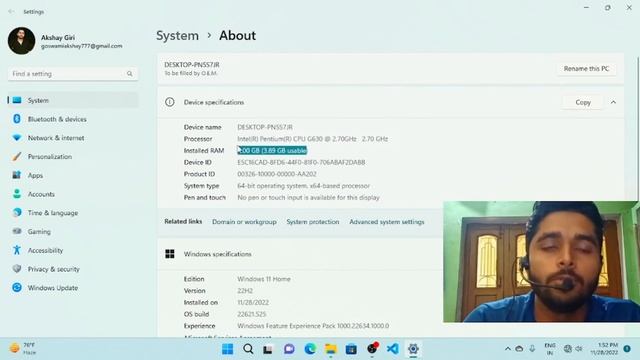640x360 pixels.
Task: Click the Processor value Intel Pentium G630
Action: 313,139
